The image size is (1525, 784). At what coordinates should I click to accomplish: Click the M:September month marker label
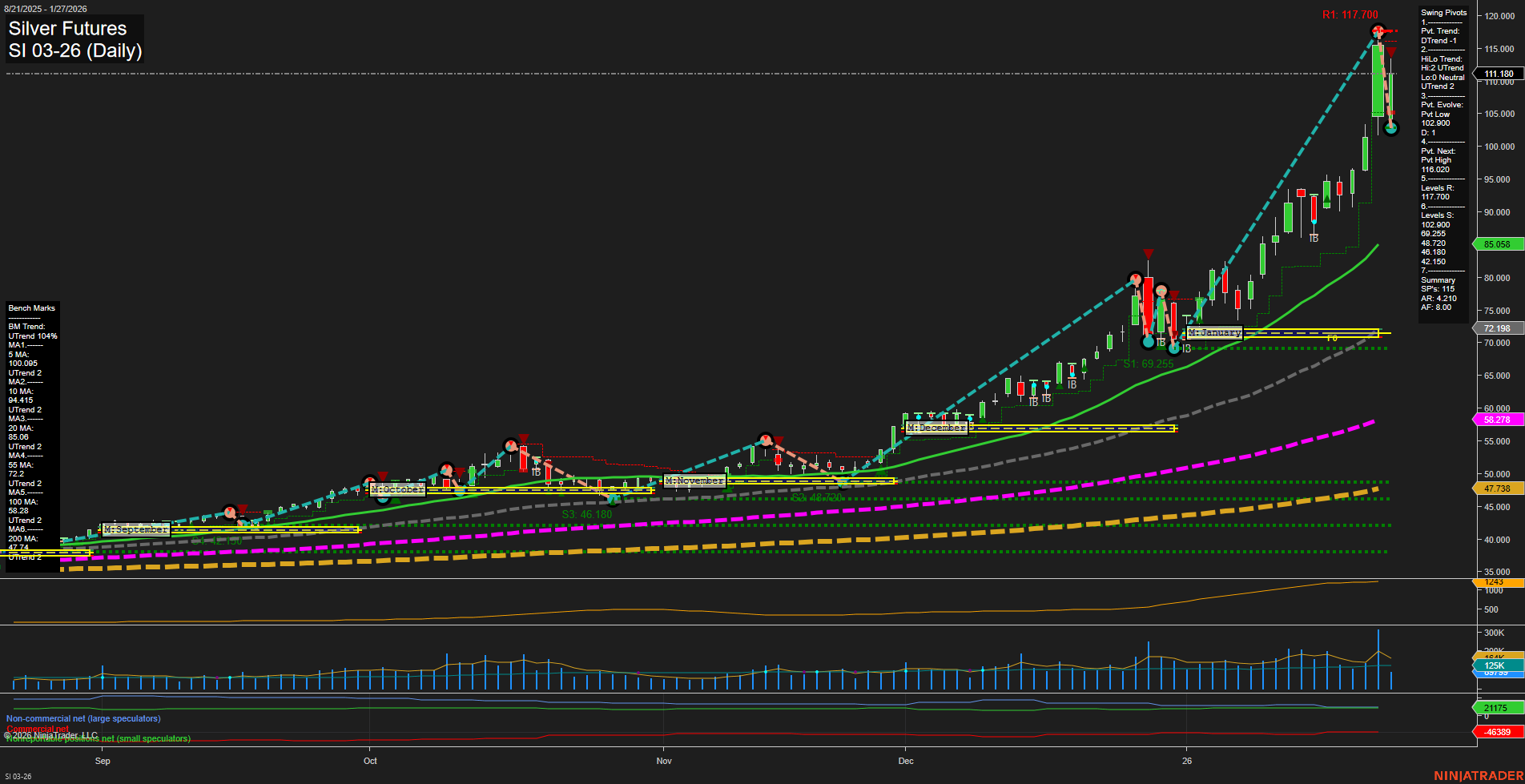click(136, 529)
